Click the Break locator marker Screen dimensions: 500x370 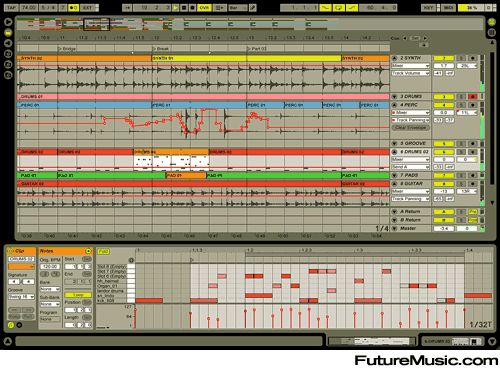(161, 49)
